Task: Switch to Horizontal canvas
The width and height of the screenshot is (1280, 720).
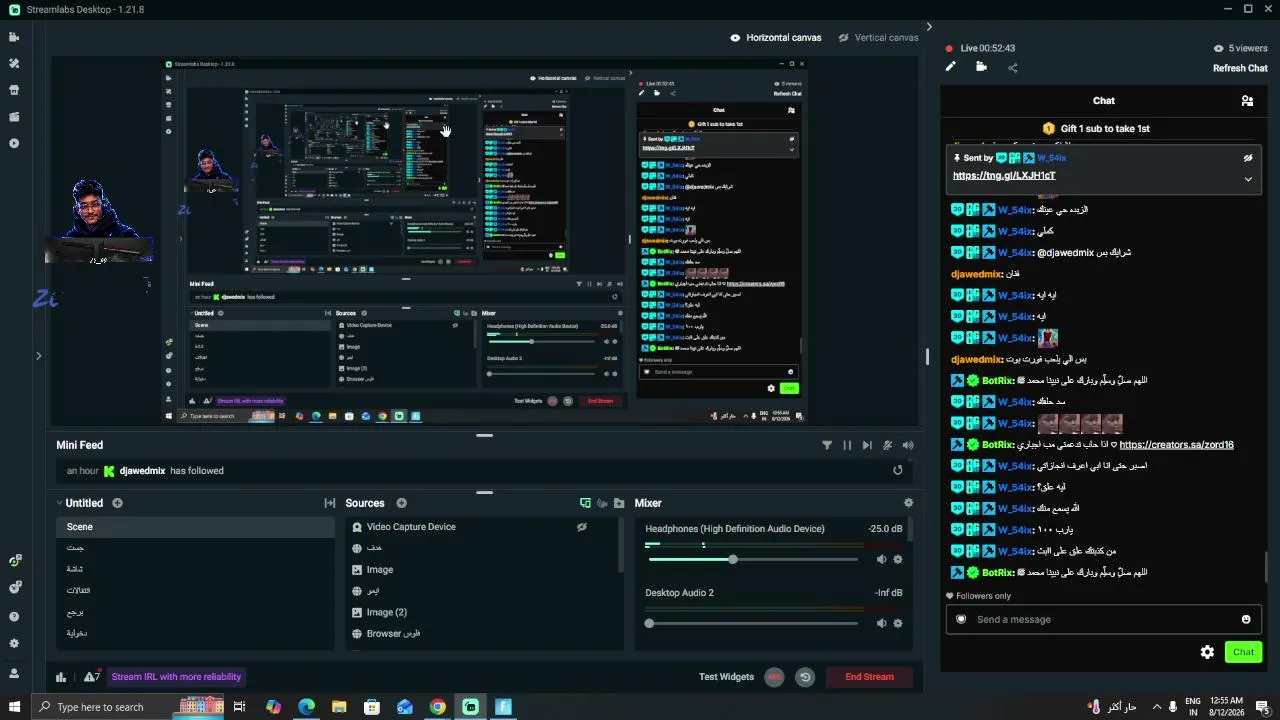Action: (776, 38)
